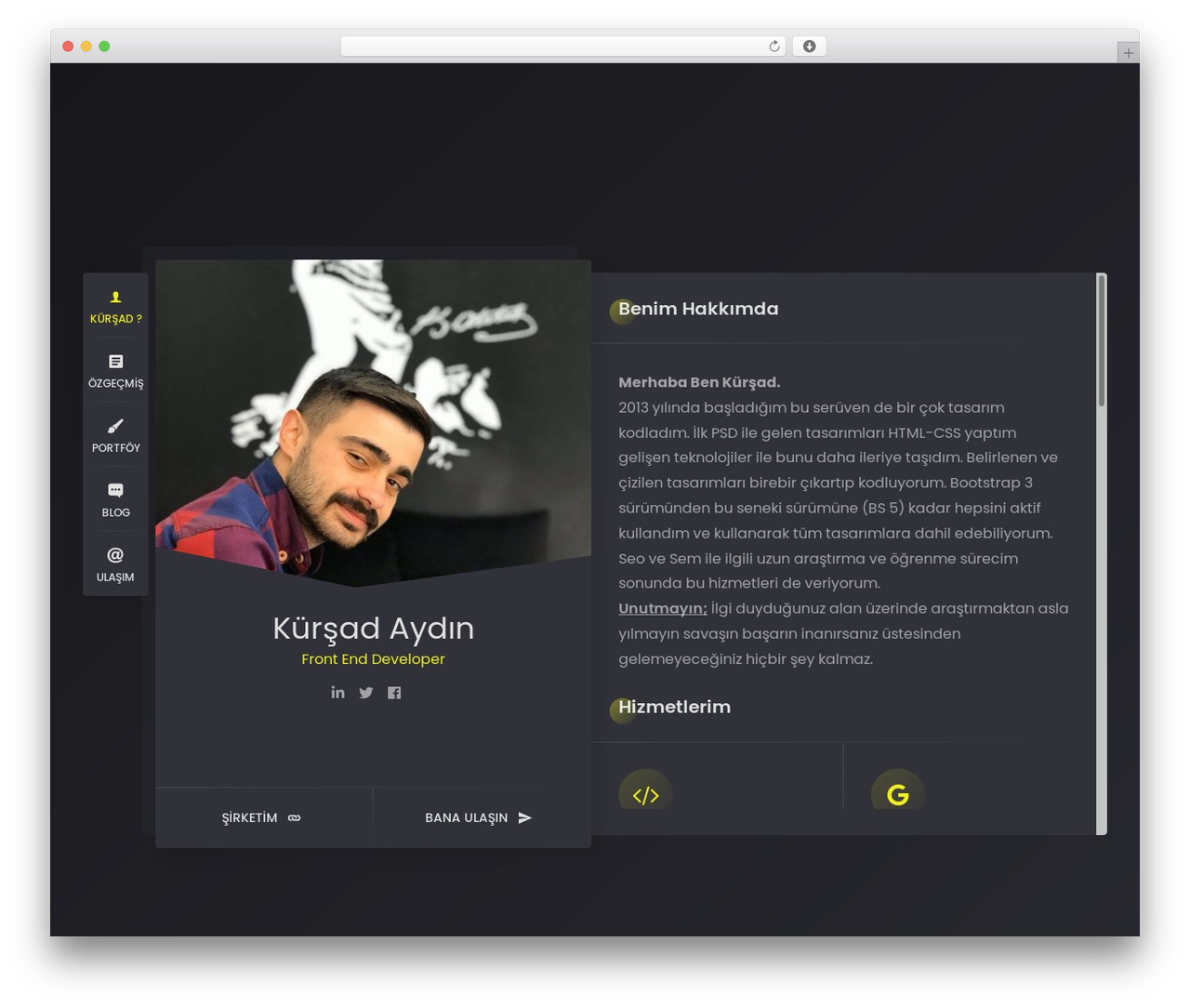Go to the PORTFÖY section
The width and height of the screenshot is (1190, 1008).
(x=115, y=436)
